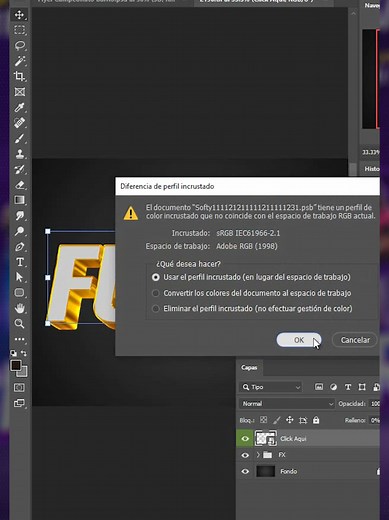Screen dimensions: 389x520
Task: Lock all layer attributes
Action: coord(316,420)
